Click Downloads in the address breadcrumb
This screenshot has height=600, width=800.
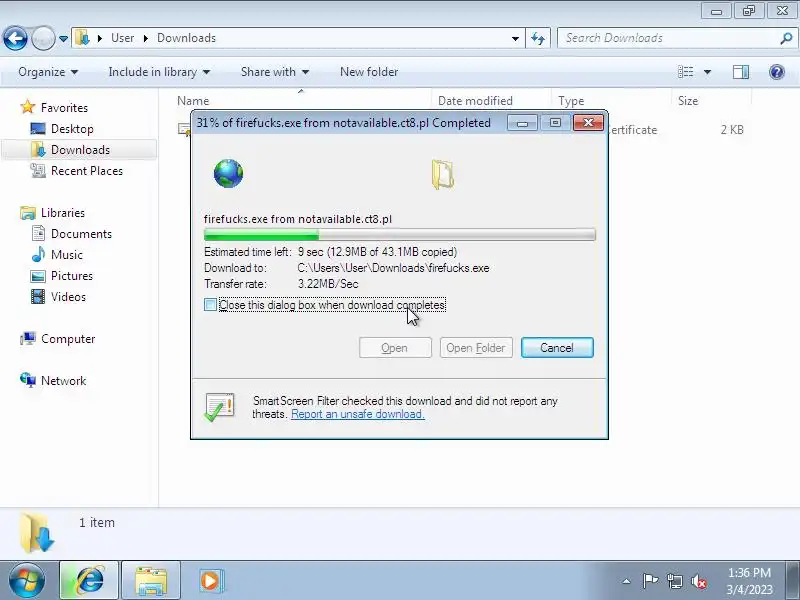click(x=186, y=38)
